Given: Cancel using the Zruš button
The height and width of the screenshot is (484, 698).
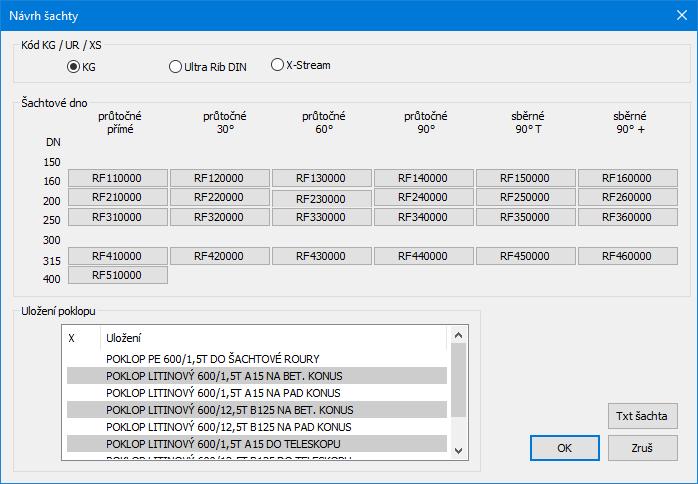Looking at the screenshot, I should point(642,448).
